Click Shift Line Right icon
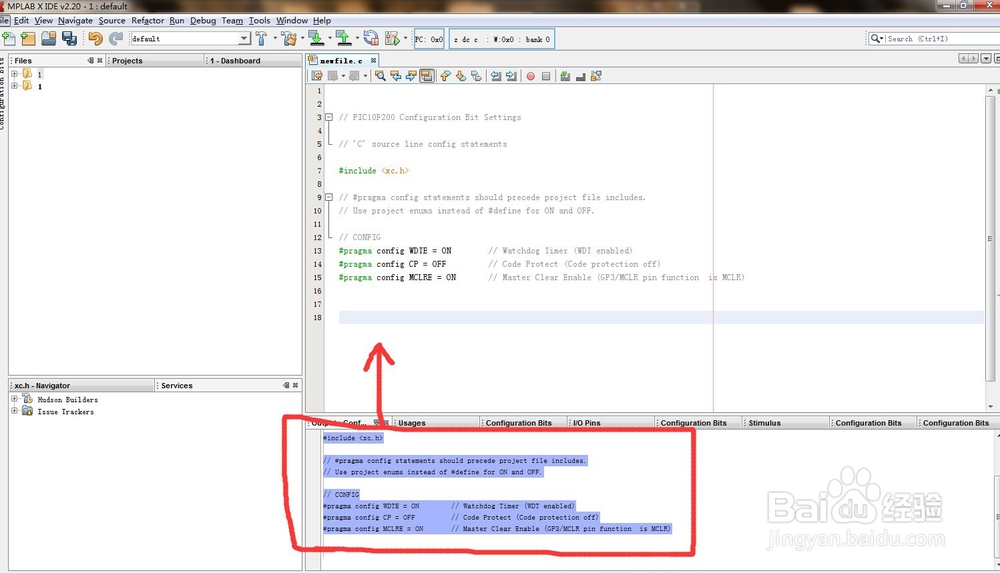 pos(511,76)
